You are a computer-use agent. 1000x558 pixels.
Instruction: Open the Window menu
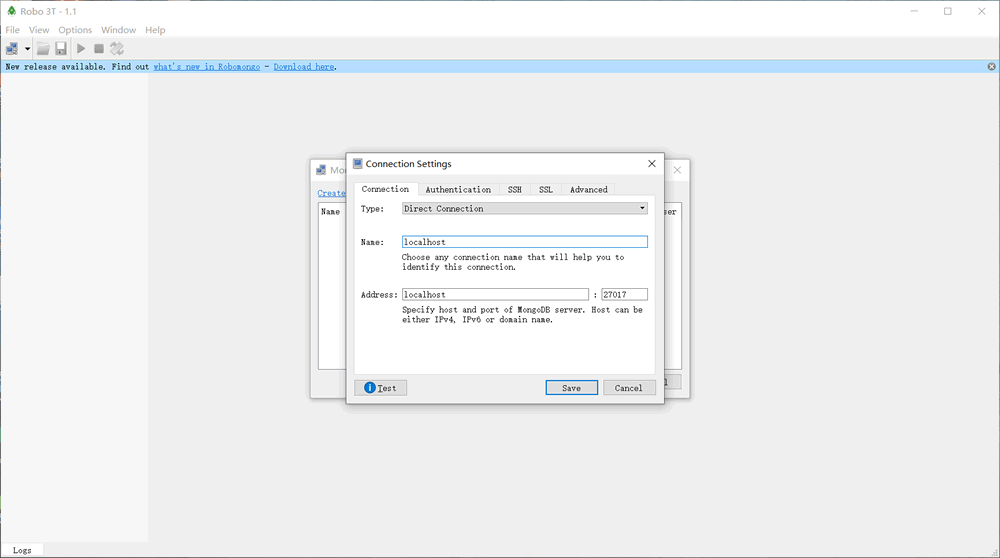(119, 30)
